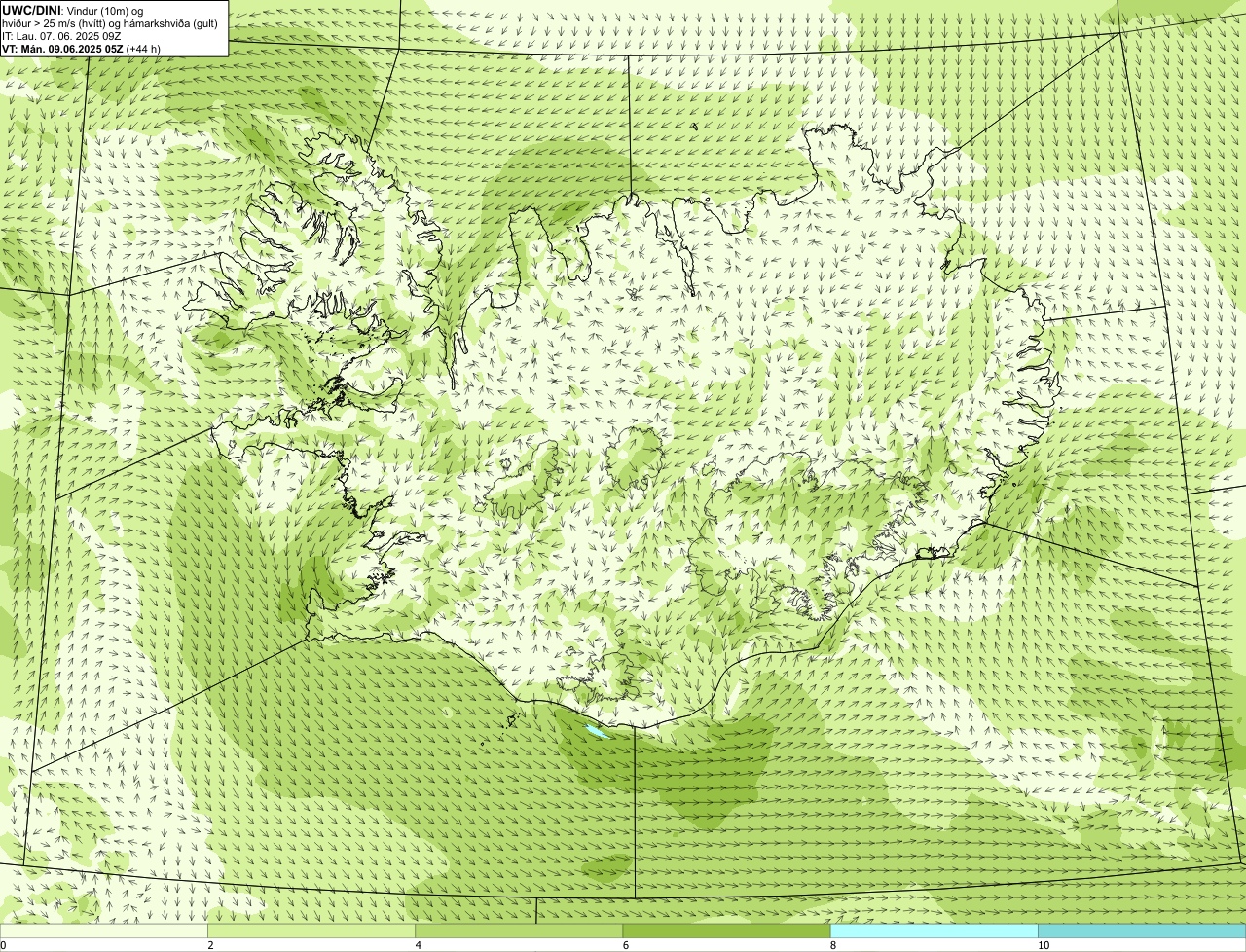1246x952 pixels.
Task: Click the 4–6 m/s green legend segment
Action: point(519,931)
